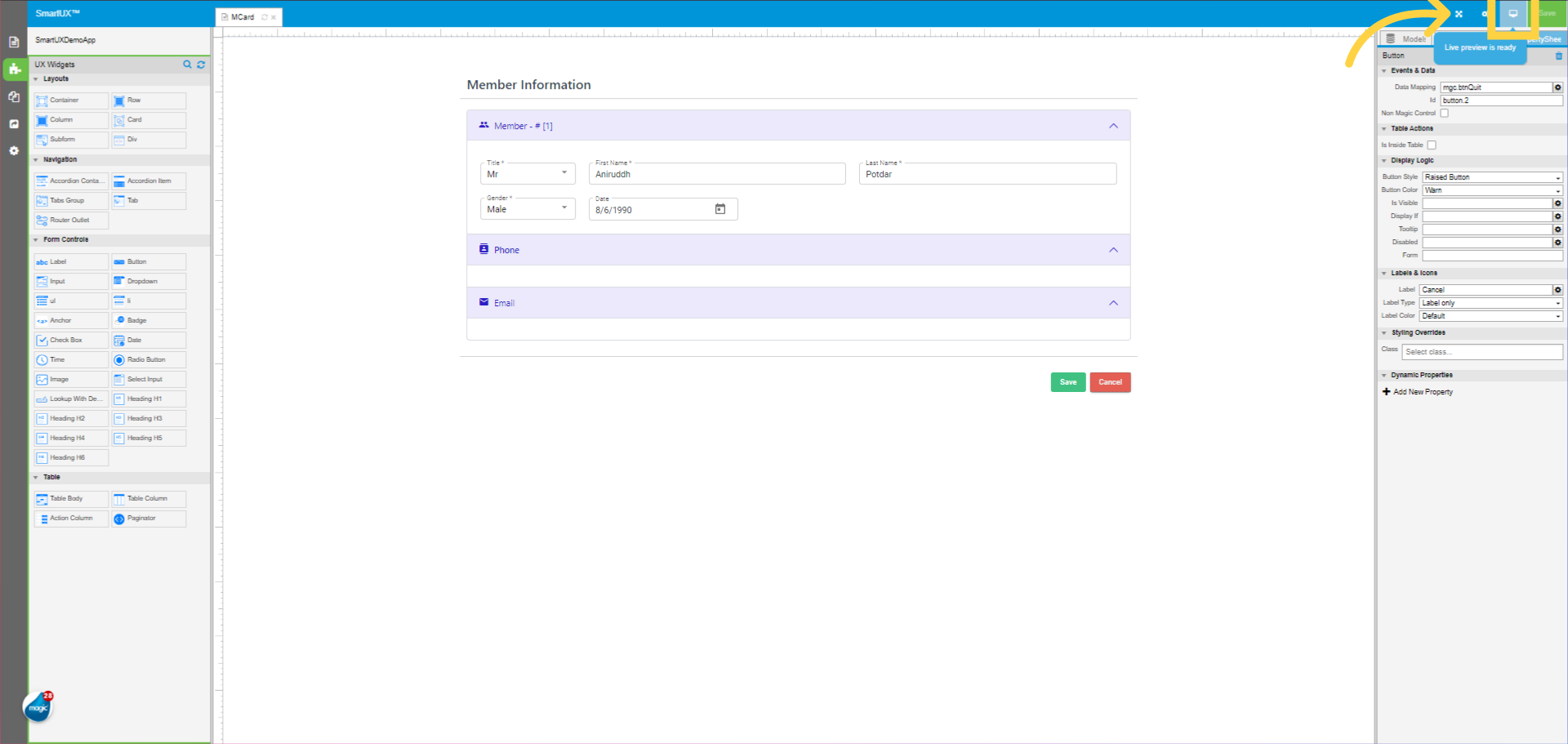
Task: Select the Image widget
Action: click(71, 380)
